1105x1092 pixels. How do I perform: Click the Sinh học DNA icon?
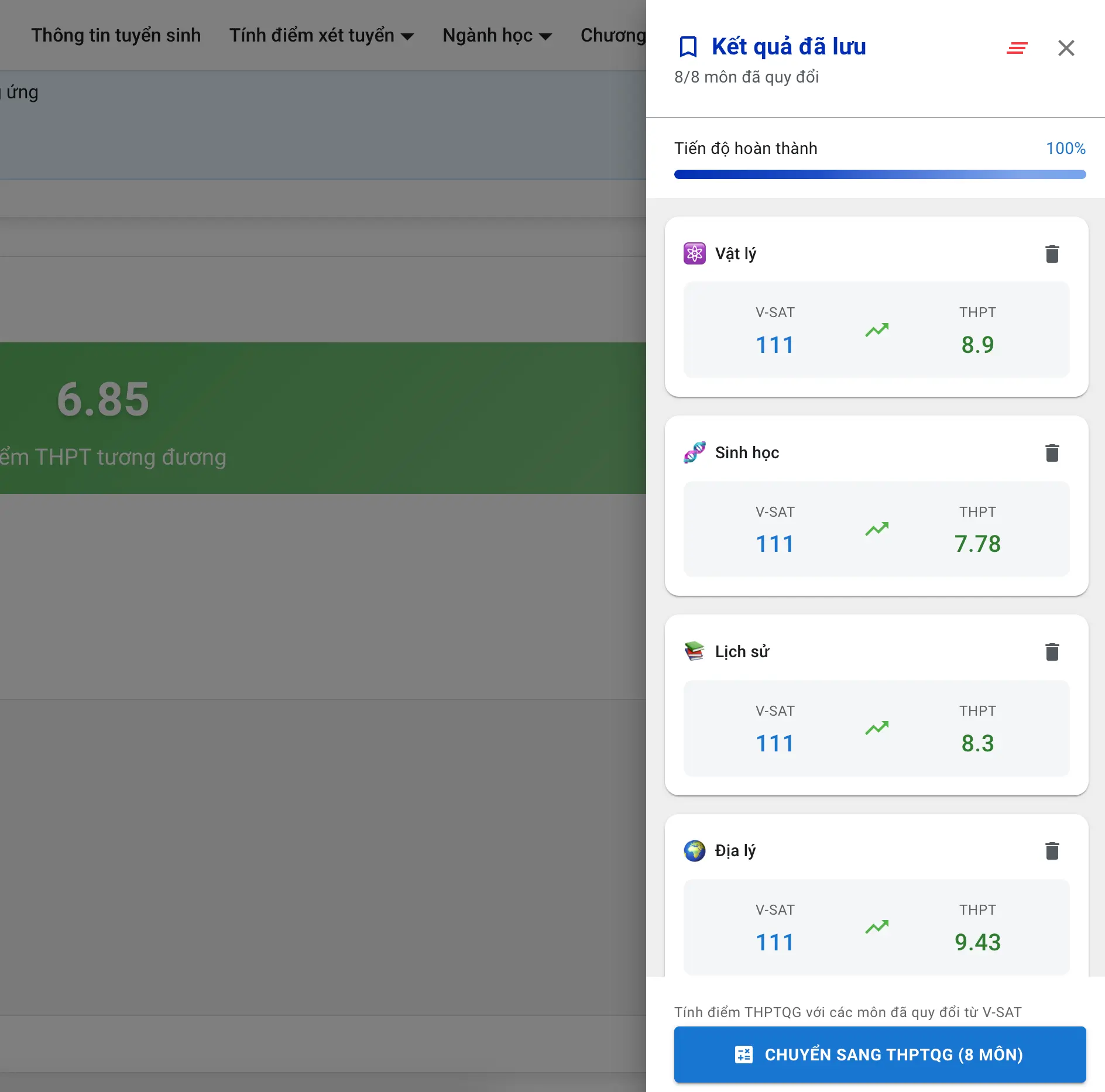click(695, 453)
